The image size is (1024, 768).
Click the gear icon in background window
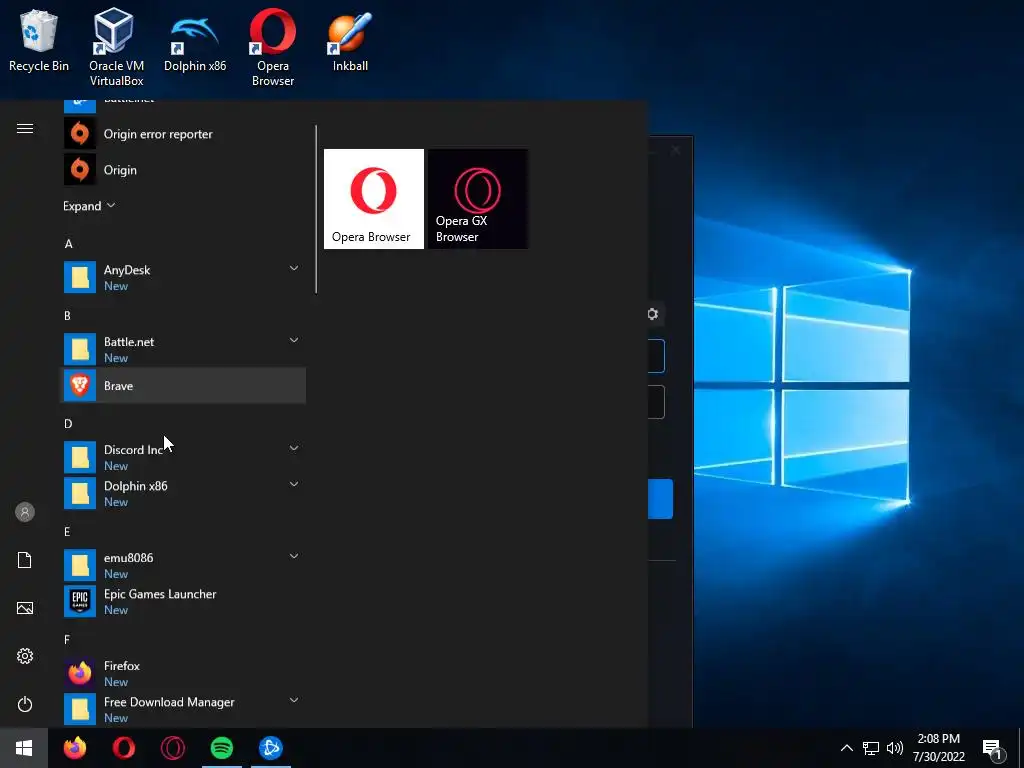pyautogui.click(x=652, y=314)
